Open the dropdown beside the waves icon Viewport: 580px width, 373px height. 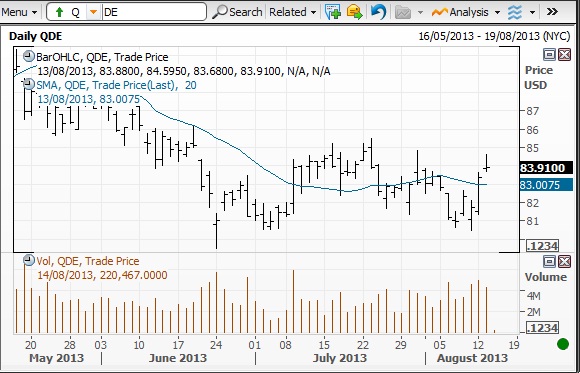532,13
